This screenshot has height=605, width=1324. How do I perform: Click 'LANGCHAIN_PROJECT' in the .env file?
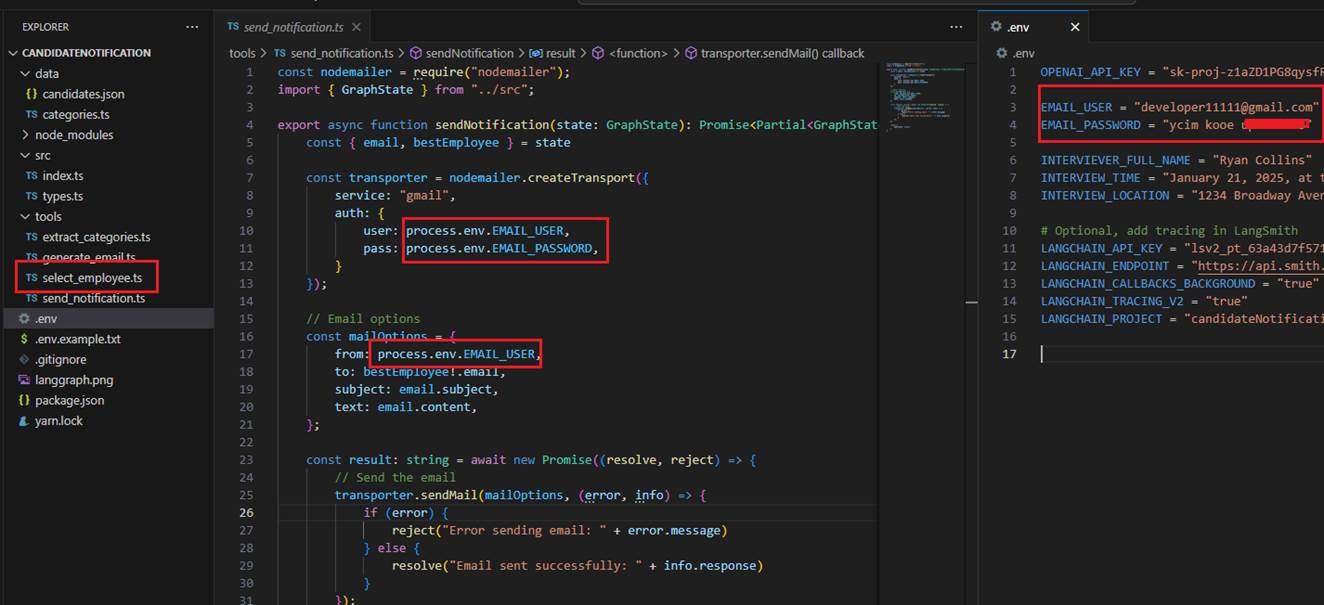[x=1101, y=319]
